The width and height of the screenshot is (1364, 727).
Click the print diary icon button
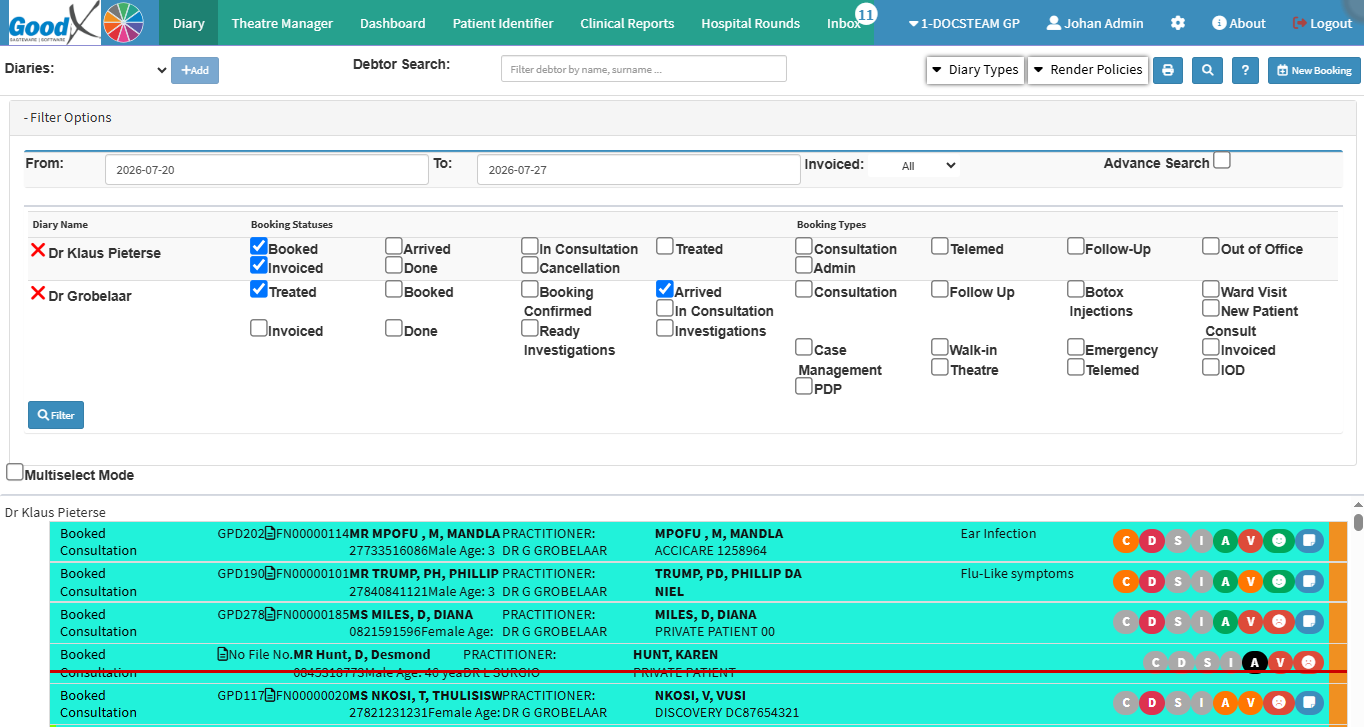1168,70
